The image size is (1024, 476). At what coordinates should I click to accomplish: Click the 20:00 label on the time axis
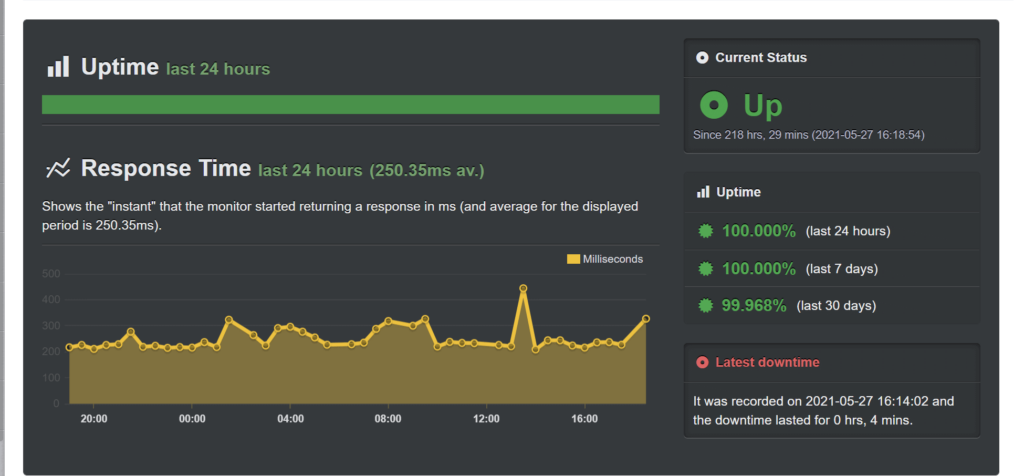94,419
